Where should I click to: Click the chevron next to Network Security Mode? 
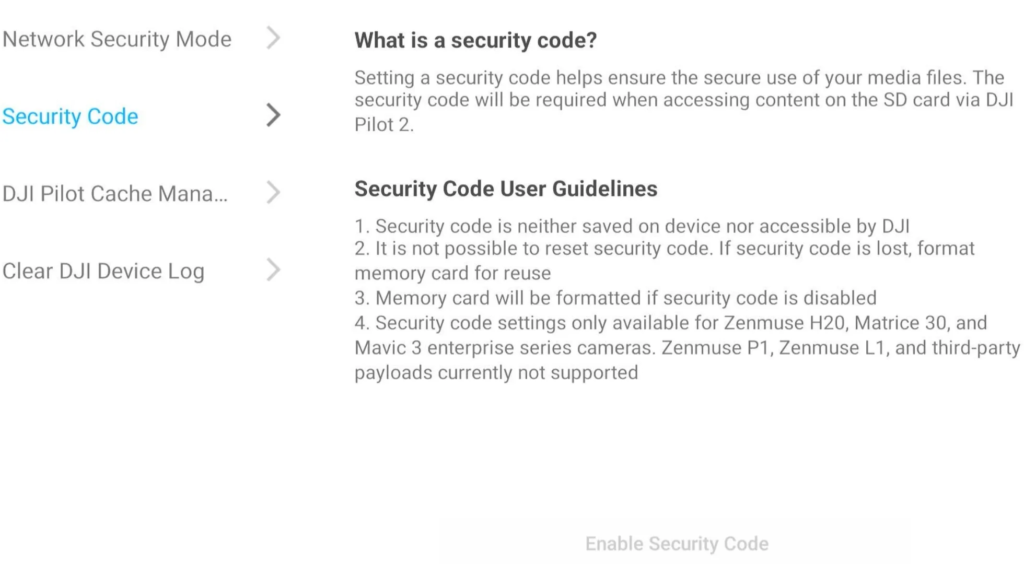[x=274, y=38]
